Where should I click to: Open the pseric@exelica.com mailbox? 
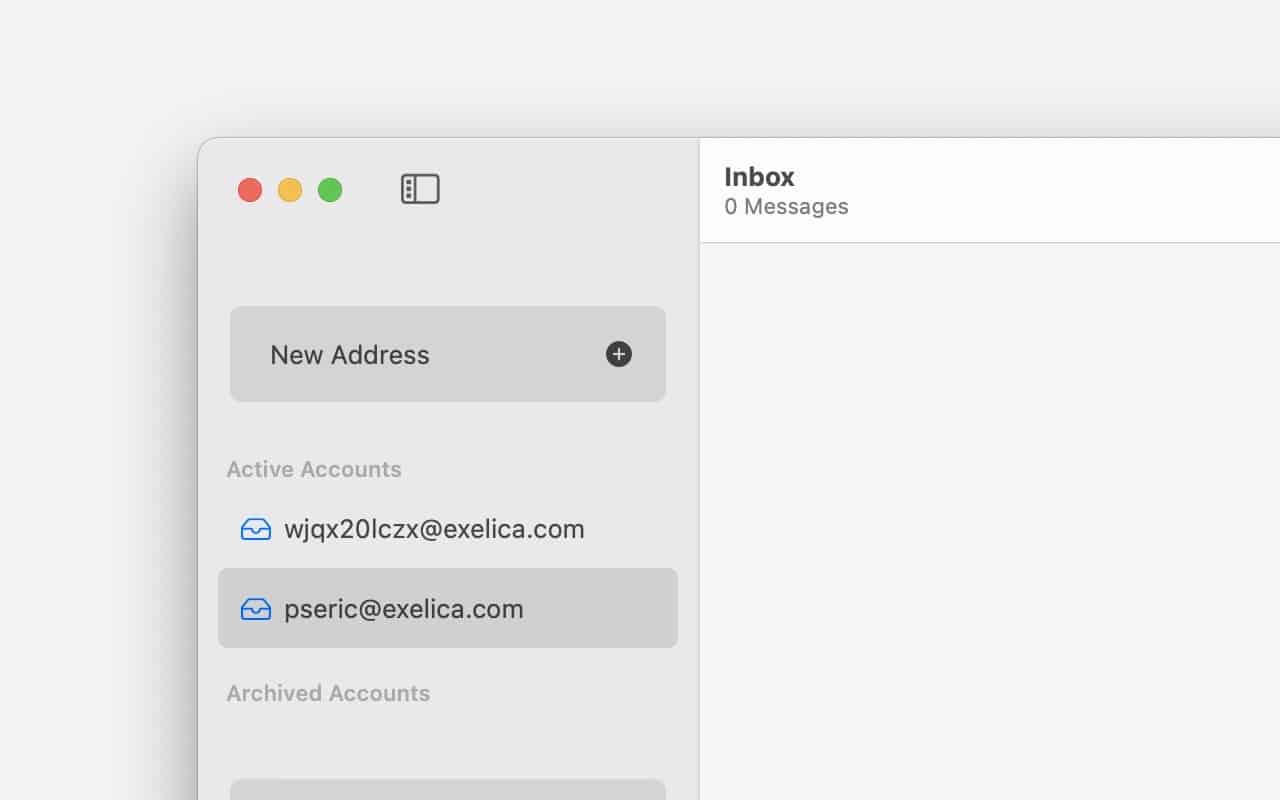point(448,608)
